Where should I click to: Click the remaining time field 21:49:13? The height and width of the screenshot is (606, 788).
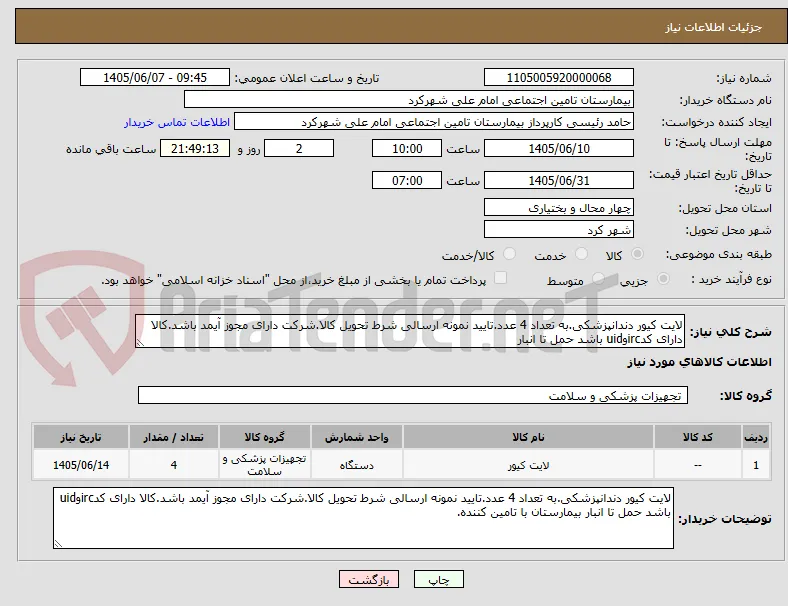[x=195, y=149]
